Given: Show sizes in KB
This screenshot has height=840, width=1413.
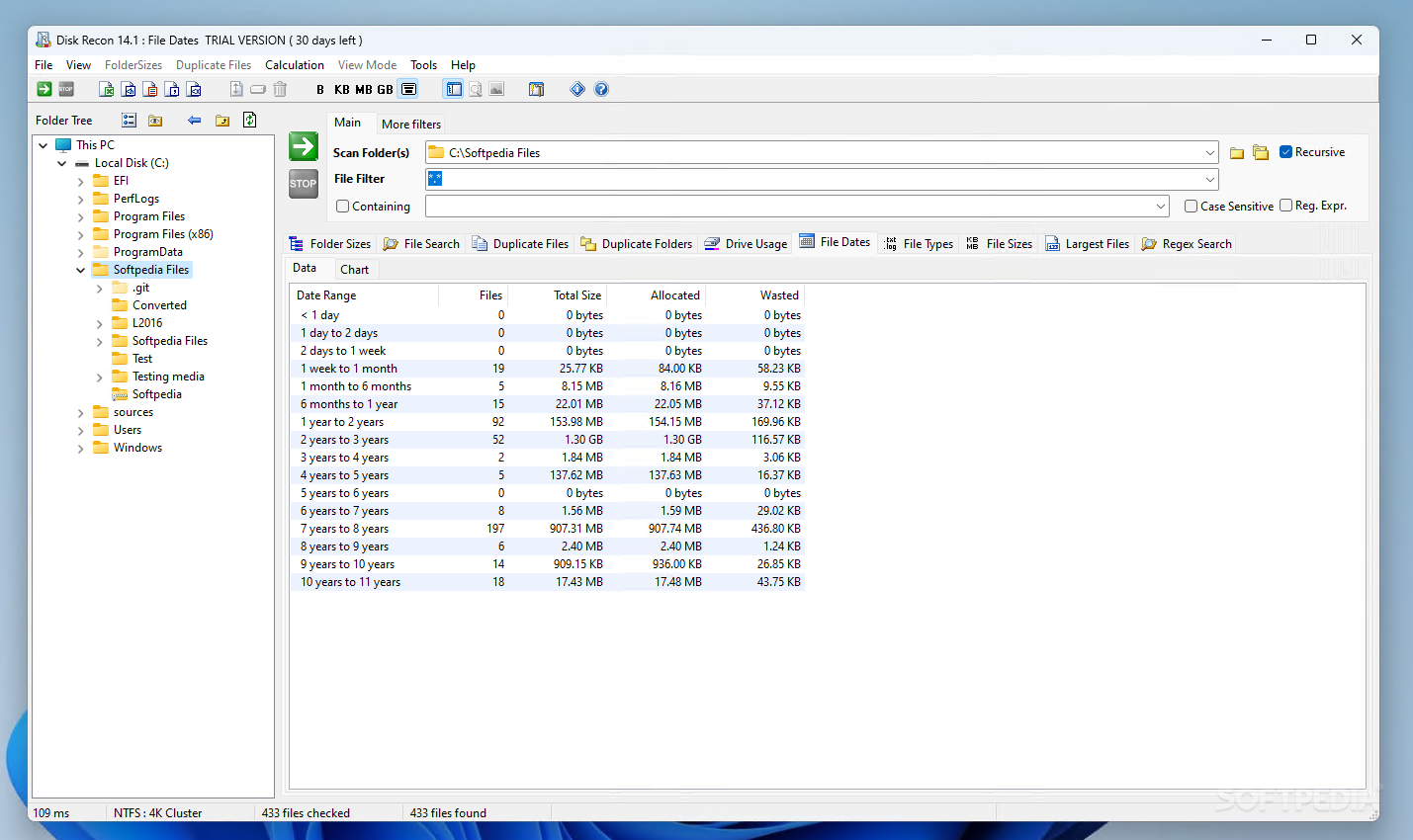Looking at the screenshot, I should click(x=342, y=89).
